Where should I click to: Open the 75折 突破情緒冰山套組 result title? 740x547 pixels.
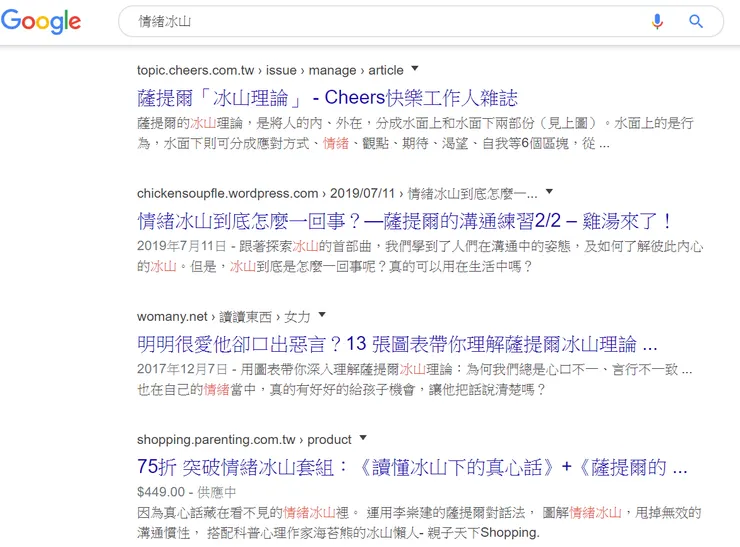coord(412,468)
